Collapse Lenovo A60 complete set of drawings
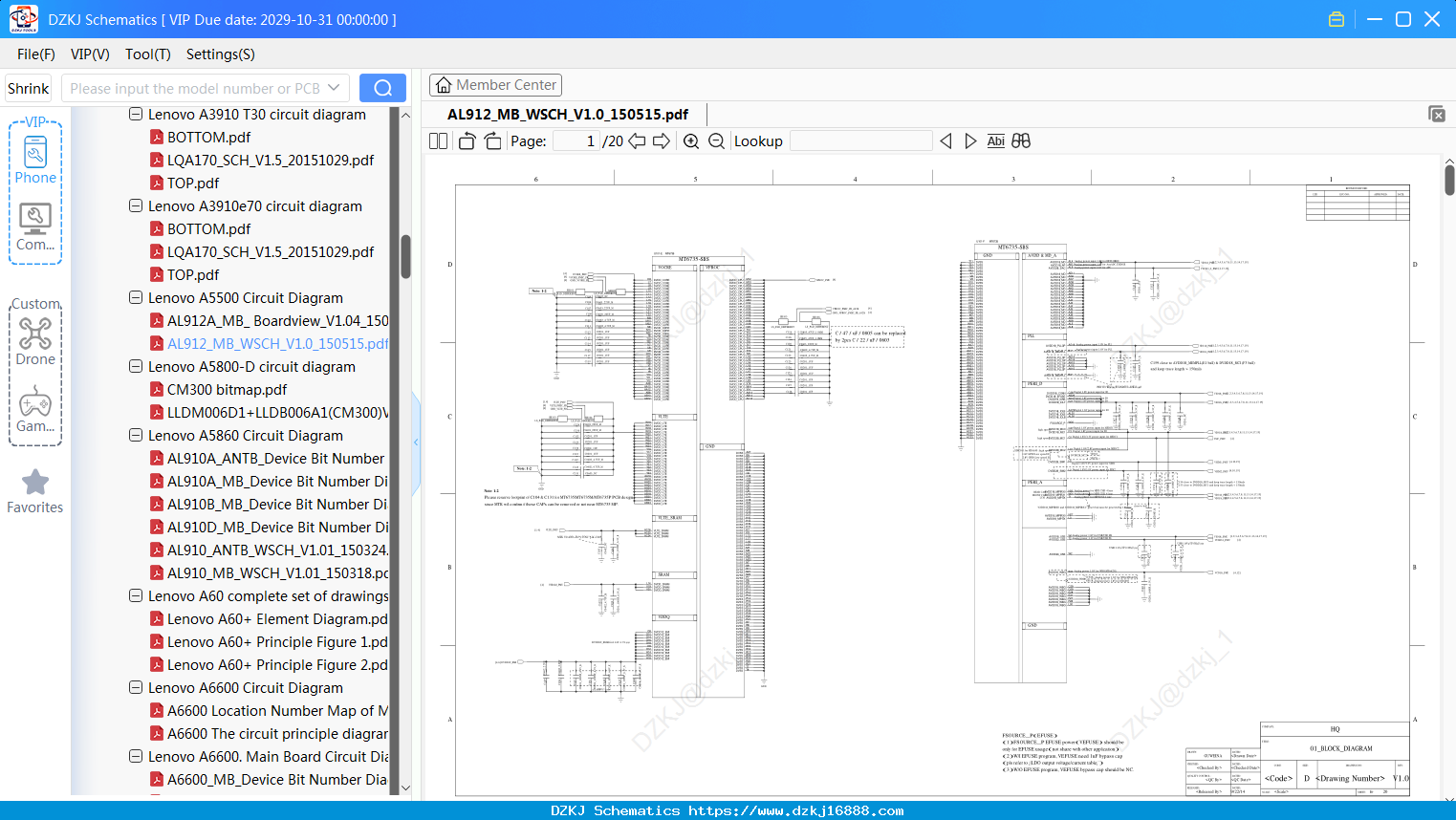The image size is (1456, 820). pyautogui.click(x=136, y=596)
